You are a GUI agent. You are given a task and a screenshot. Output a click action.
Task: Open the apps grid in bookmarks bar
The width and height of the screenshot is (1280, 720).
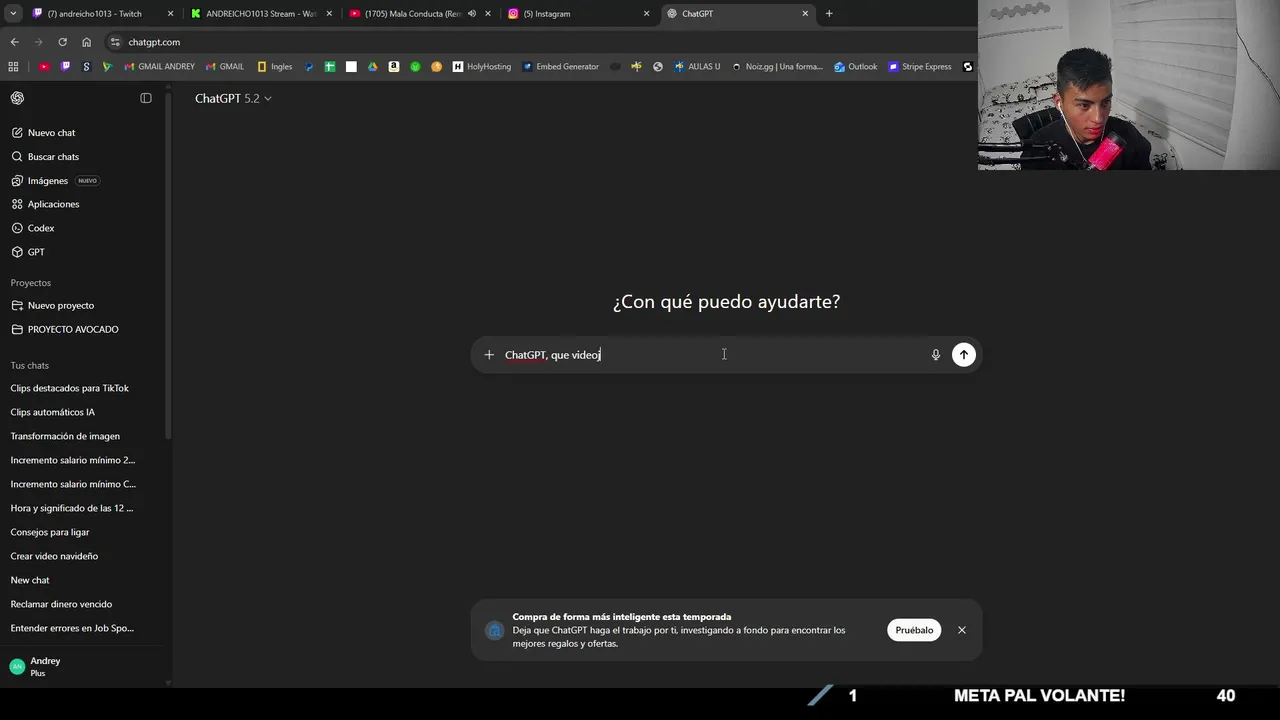(13, 67)
